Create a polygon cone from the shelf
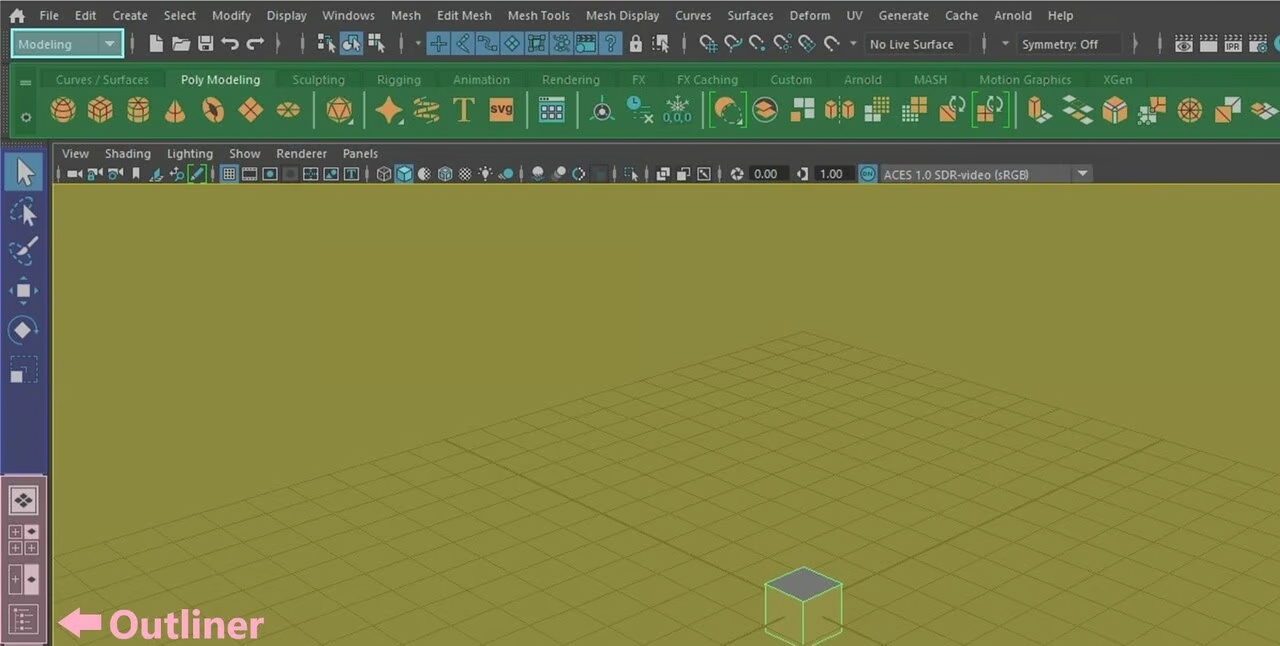Image resolution: width=1280 pixels, height=646 pixels. coord(174,110)
